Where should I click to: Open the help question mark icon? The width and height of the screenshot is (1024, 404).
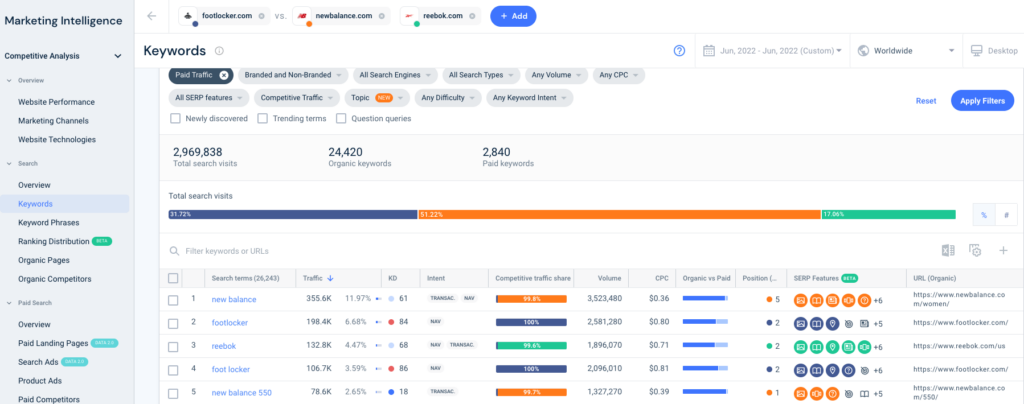pyautogui.click(x=679, y=51)
